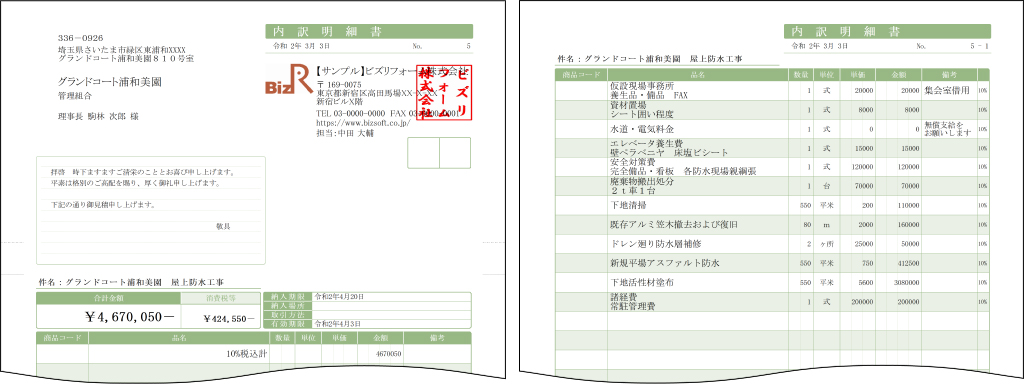
Task: Select postal code 336-0926
Action: tap(81, 38)
